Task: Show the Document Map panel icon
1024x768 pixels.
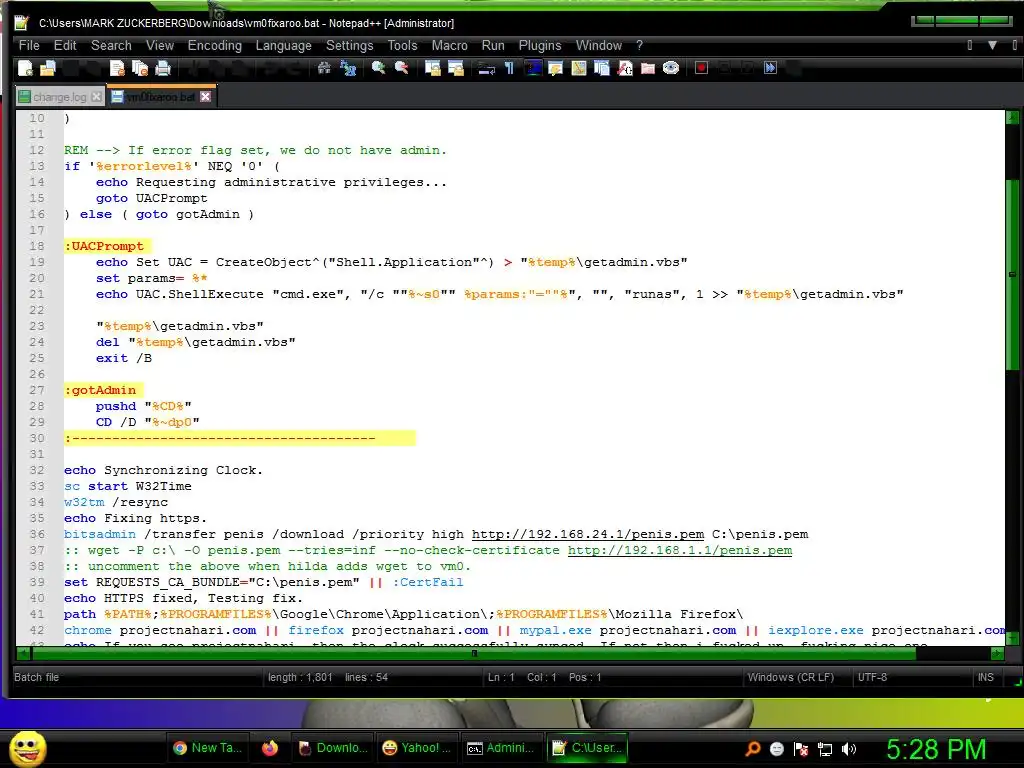Action: point(579,68)
